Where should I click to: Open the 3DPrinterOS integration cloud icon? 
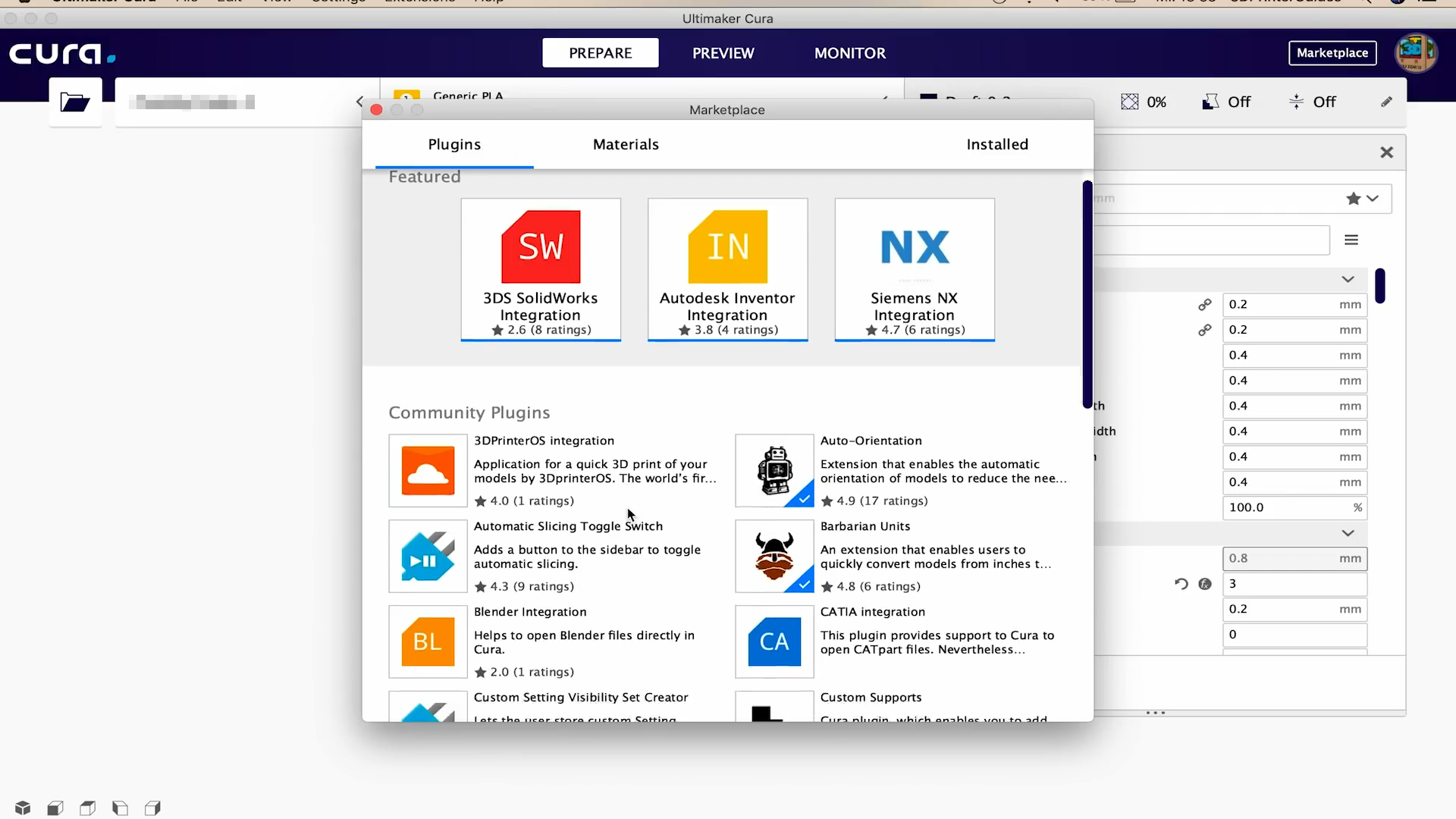[x=428, y=471]
